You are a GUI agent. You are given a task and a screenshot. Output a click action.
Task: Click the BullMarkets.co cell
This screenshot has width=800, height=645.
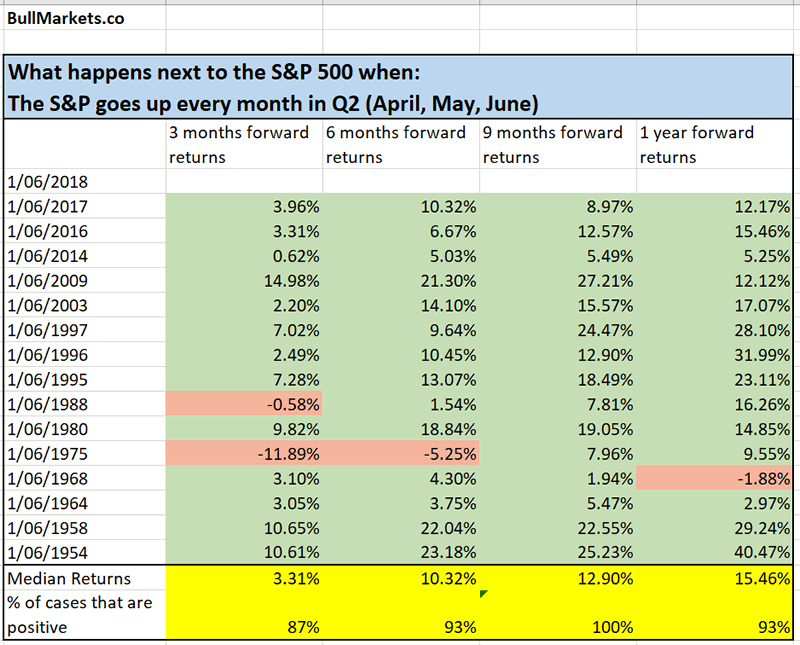point(68,18)
